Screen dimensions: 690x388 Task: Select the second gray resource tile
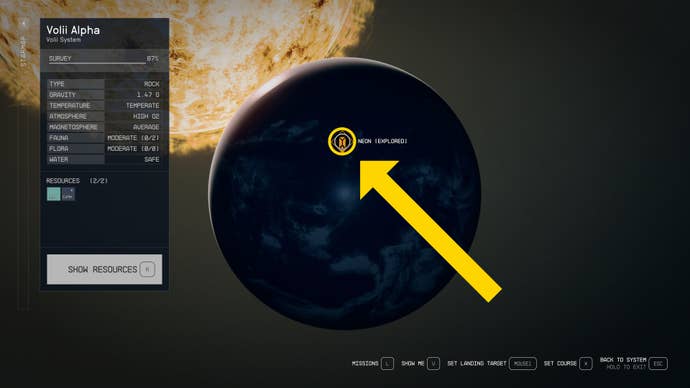[68, 194]
